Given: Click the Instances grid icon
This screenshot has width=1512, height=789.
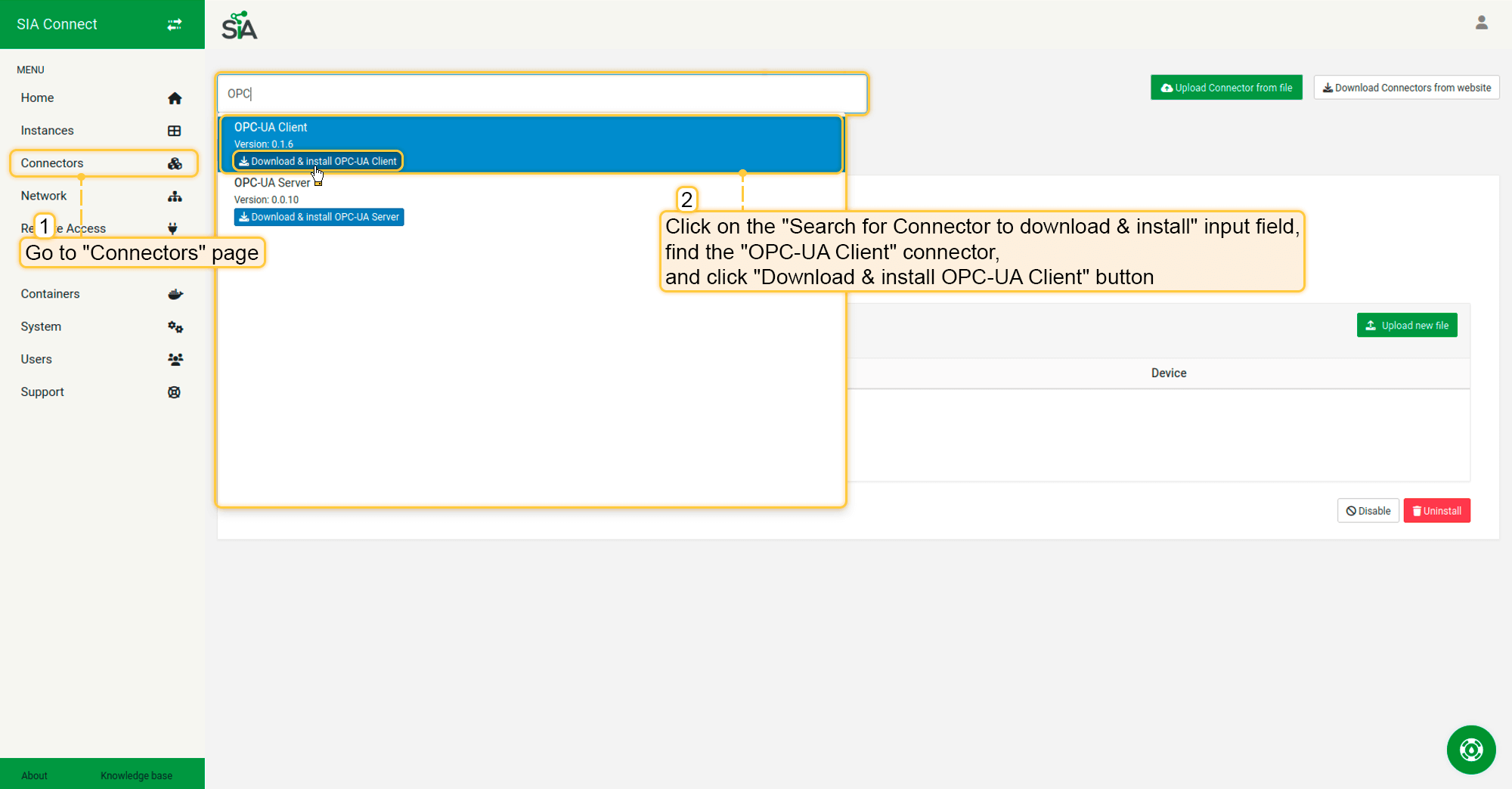Looking at the screenshot, I should tap(175, 131).
